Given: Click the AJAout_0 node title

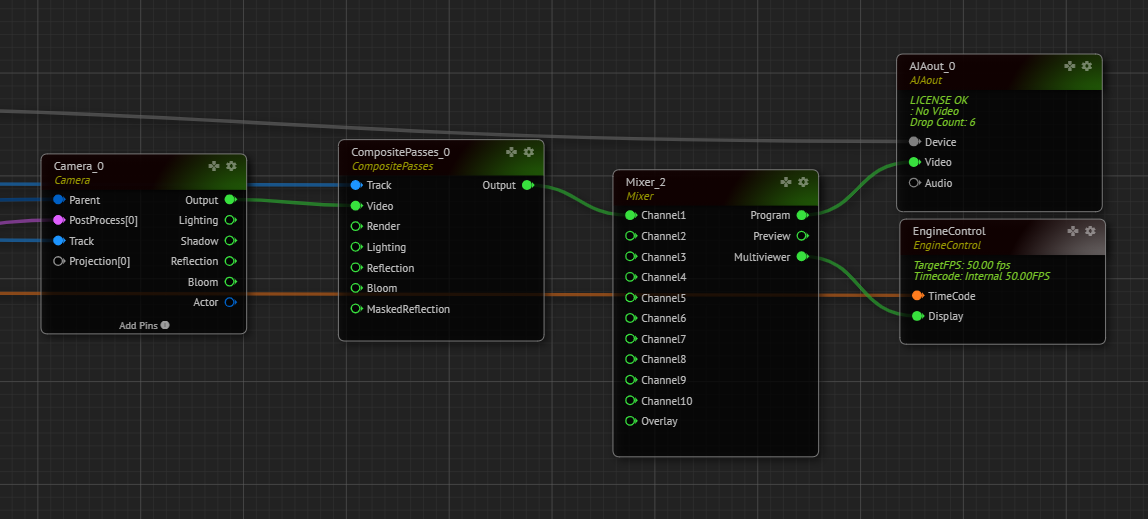Looking at the screenshot, I should pyautogui.click(x=932, y=66).
